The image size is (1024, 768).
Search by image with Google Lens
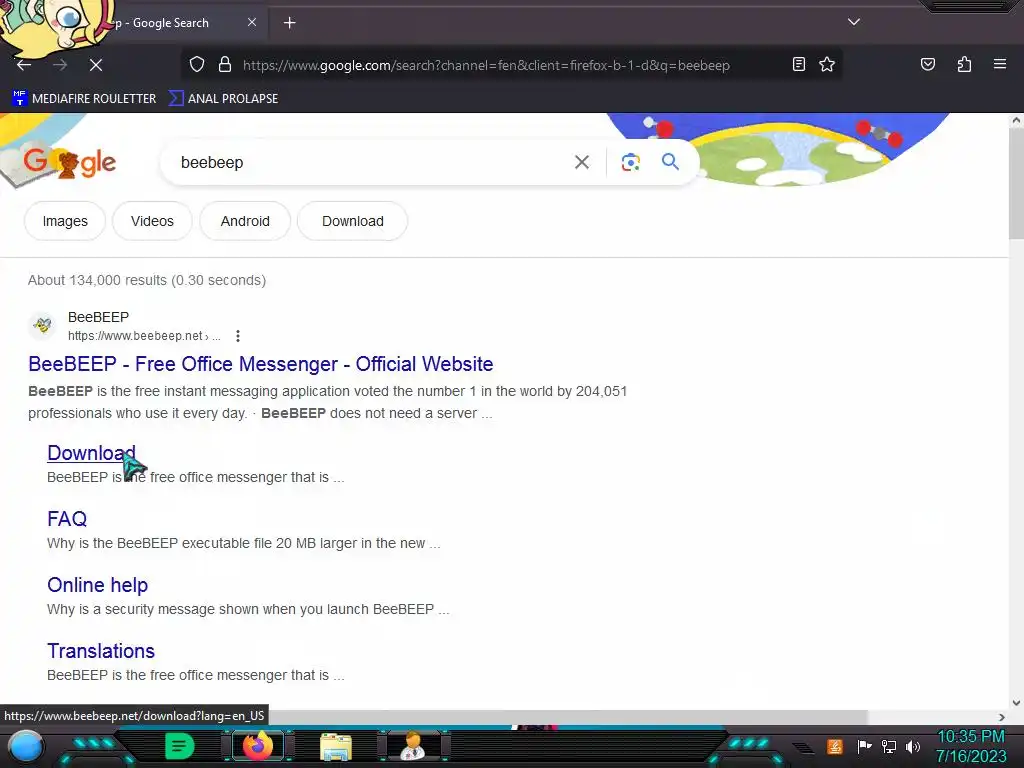coord(630,163)
